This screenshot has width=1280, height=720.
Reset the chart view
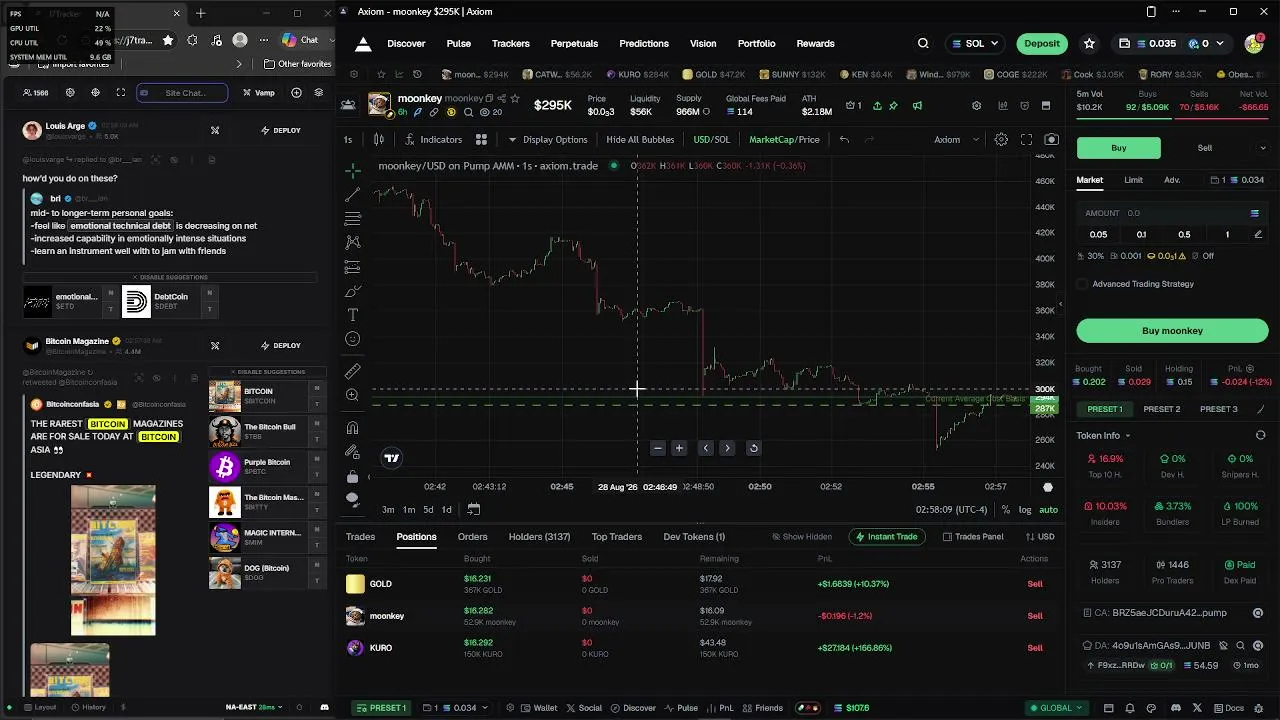(x=753, y=448)
